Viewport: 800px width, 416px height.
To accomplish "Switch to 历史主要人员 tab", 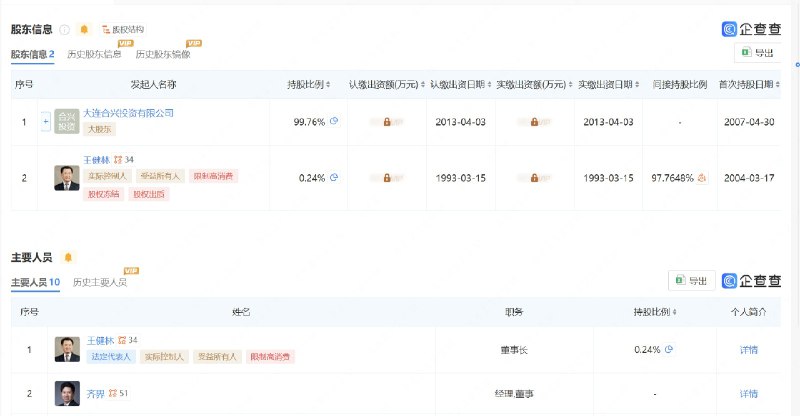I will click(x=100, y=282).
